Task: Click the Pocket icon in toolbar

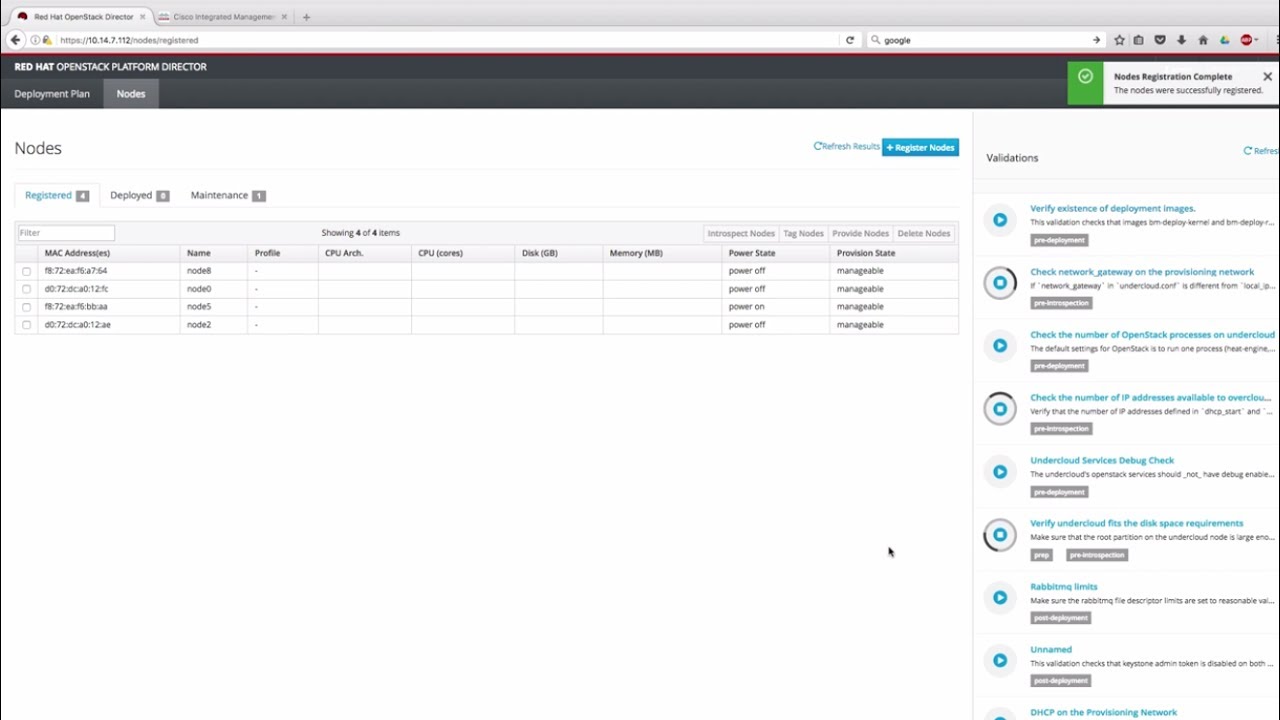Action: pos(1160,40)
